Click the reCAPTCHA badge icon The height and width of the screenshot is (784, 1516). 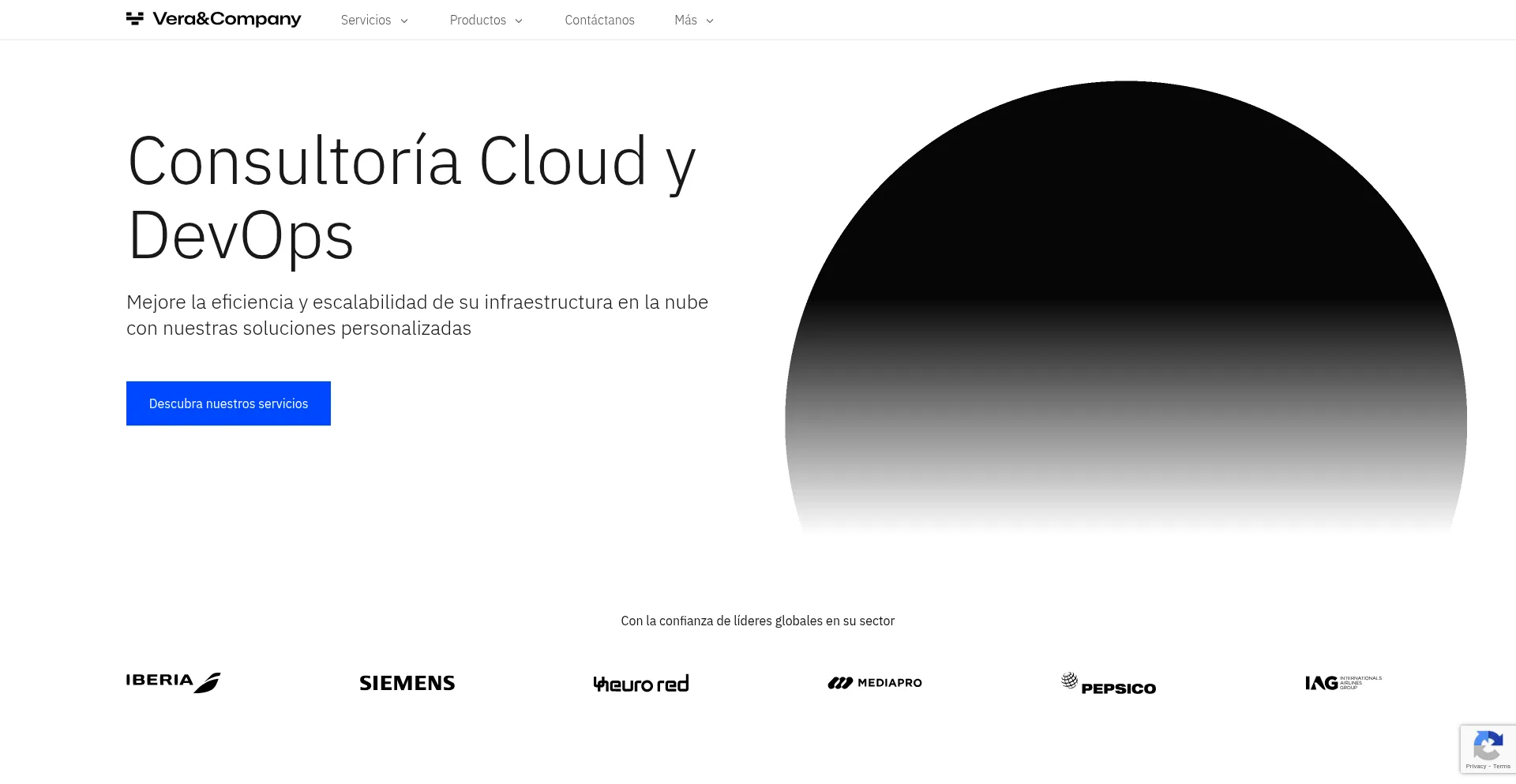(1488, 745)
